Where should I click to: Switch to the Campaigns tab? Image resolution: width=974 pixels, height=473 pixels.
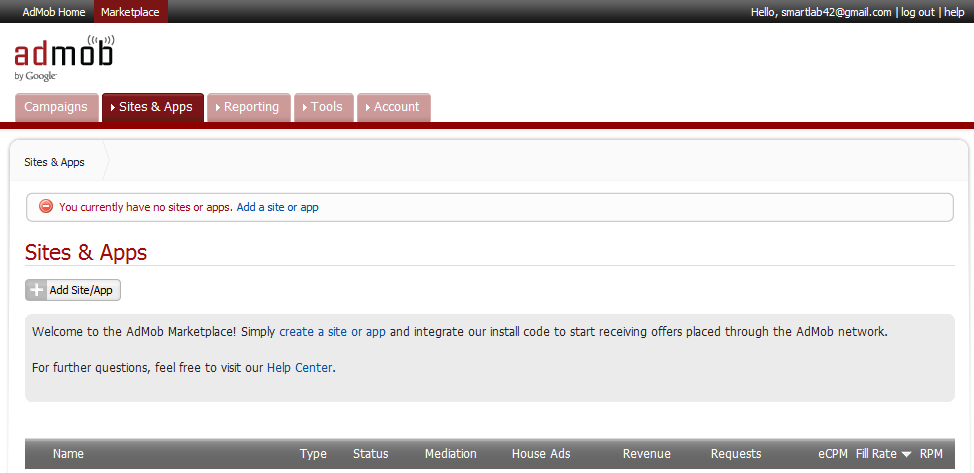click(56, 107)
